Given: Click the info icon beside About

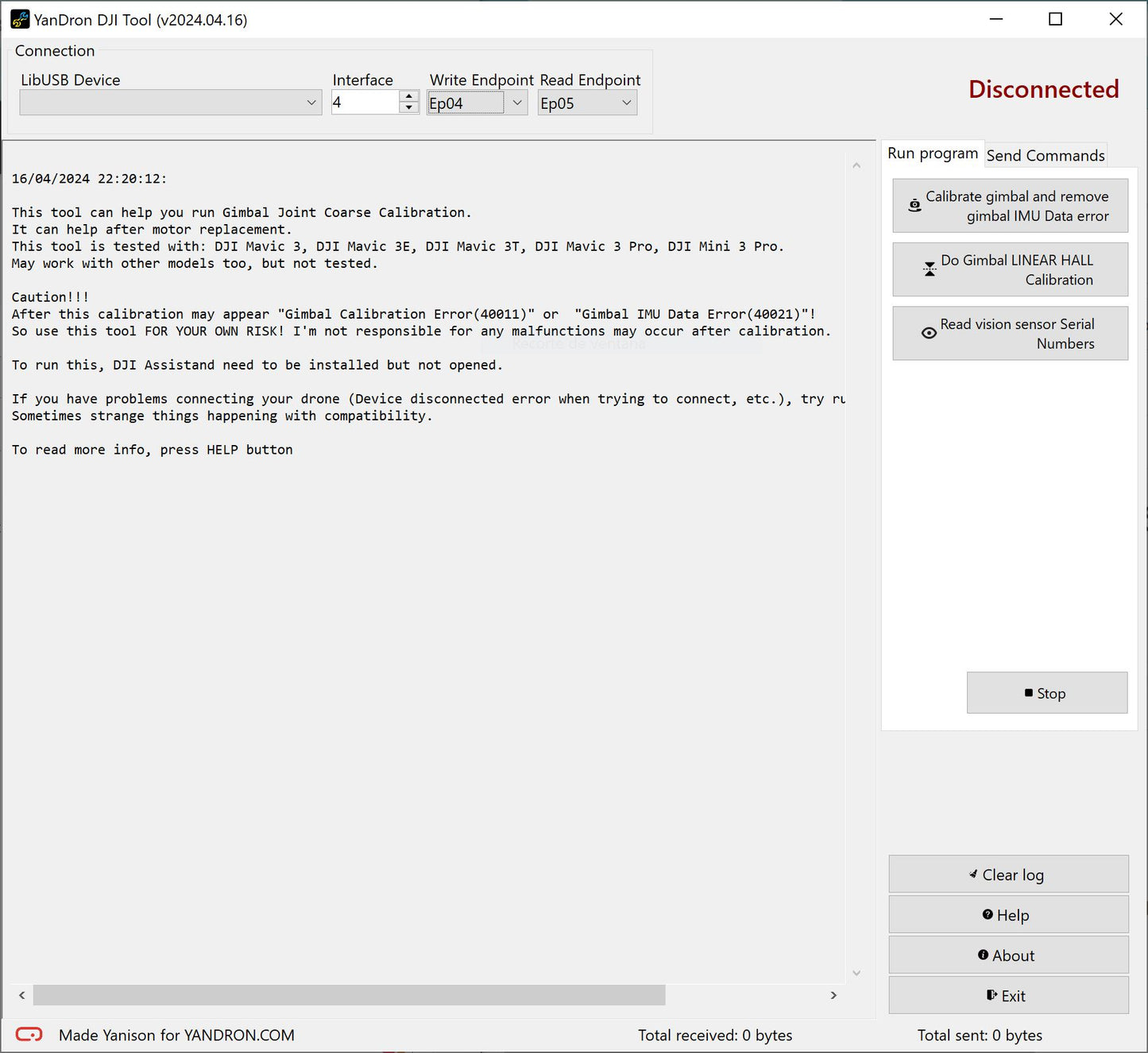Looking at the screenshot, I should point(983,955).
